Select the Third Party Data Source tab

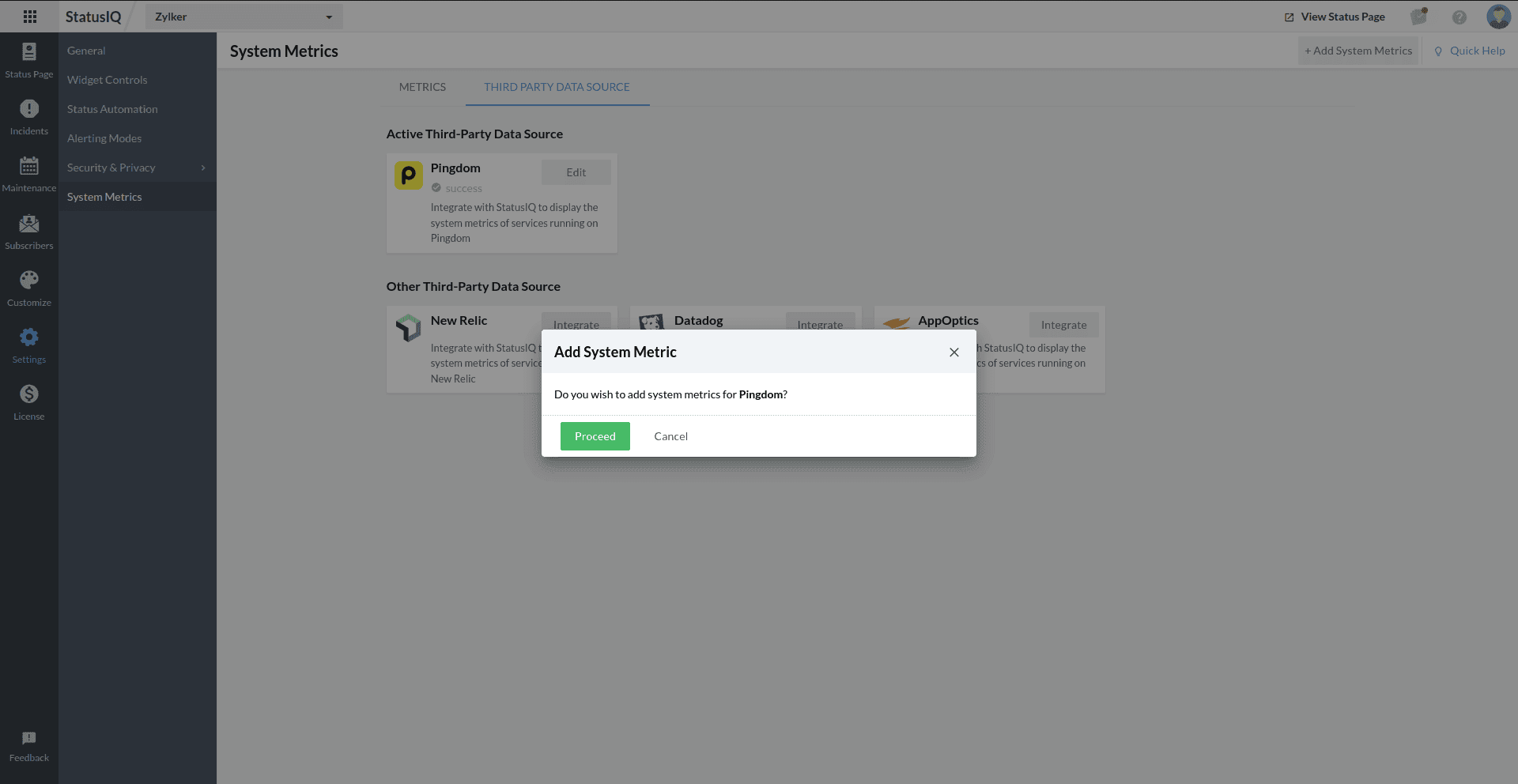pos(557,87)
